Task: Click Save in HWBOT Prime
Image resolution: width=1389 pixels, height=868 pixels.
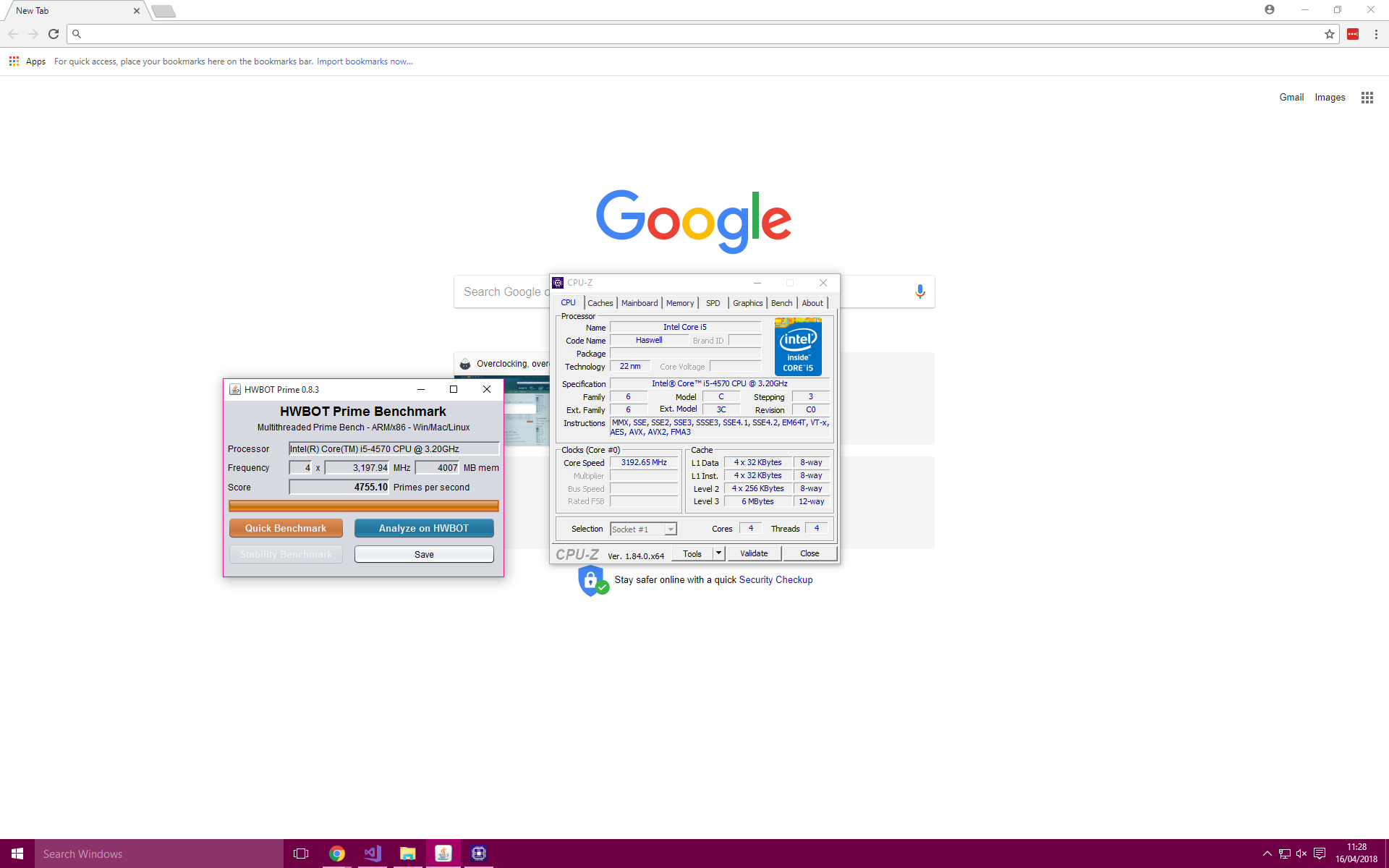Action: [x=424, y=554]
